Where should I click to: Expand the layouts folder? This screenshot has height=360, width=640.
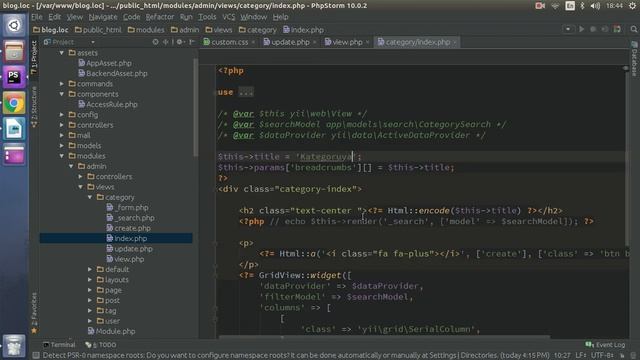pyautogui.click(x=90, y=280)
